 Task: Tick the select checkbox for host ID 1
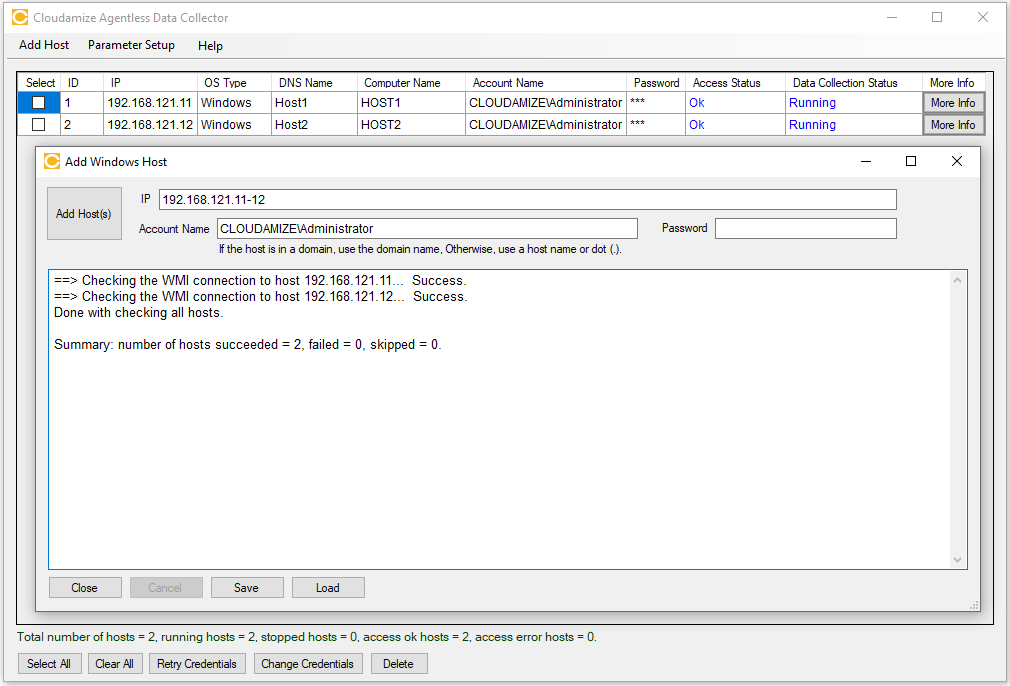pyautogui.click(x=38, y=103)
